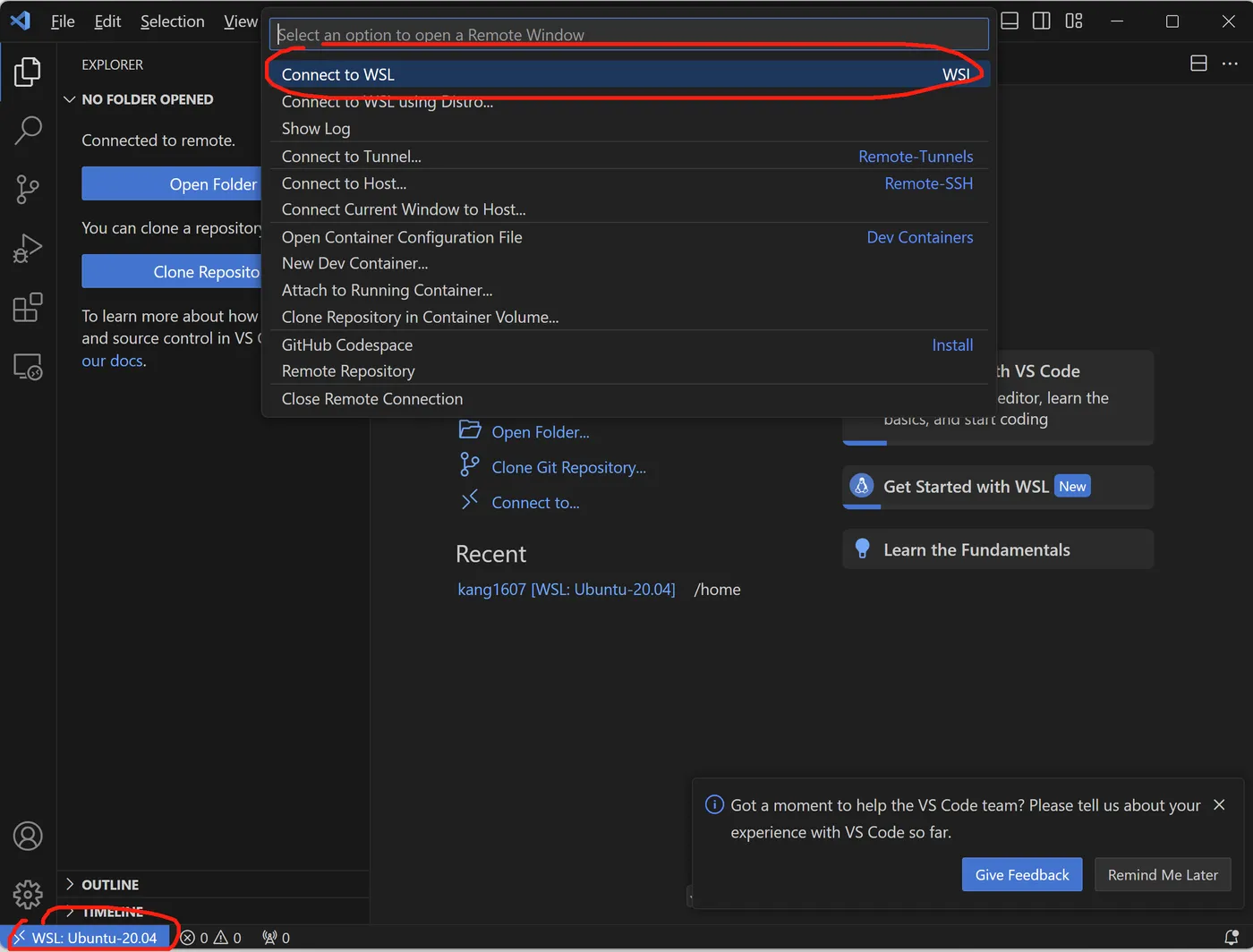The width and height of the screenshot is (1253, 952).
Task: Click the forwarded ports status item
Action: (276, 938)
